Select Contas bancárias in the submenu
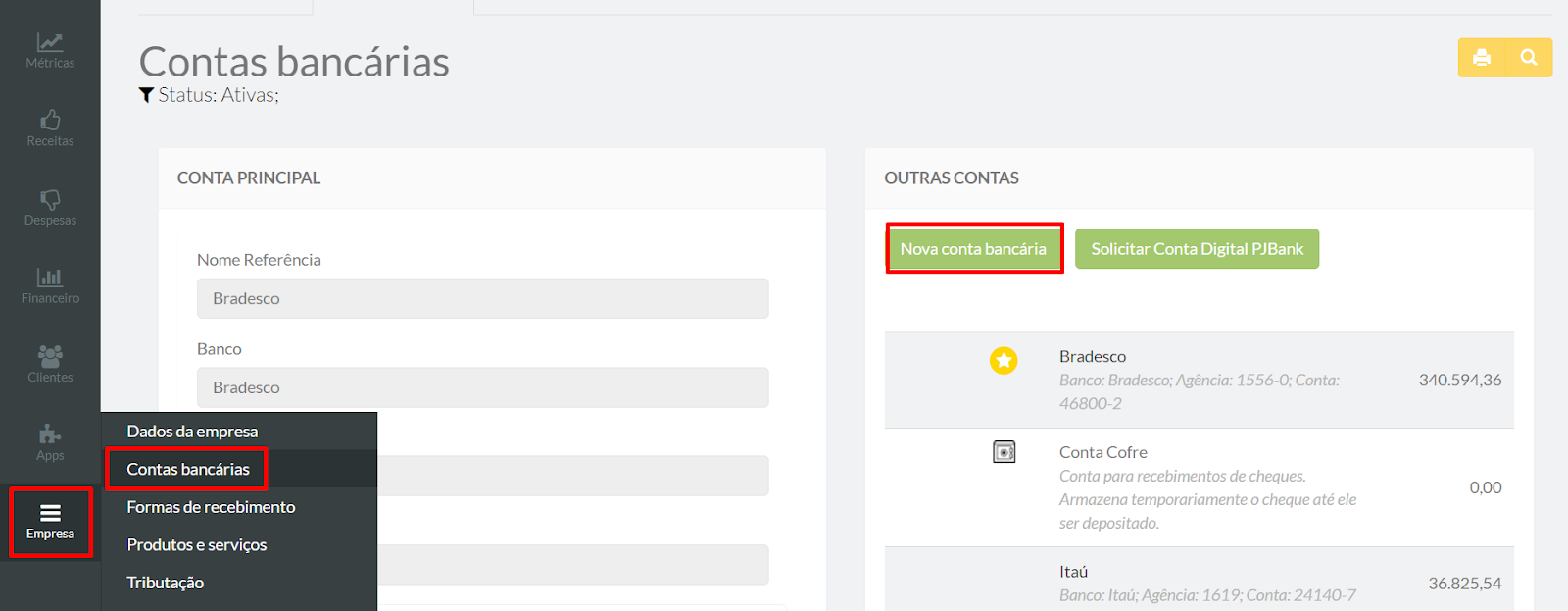This screenshot has height=611, width=1568. point(188,469)
